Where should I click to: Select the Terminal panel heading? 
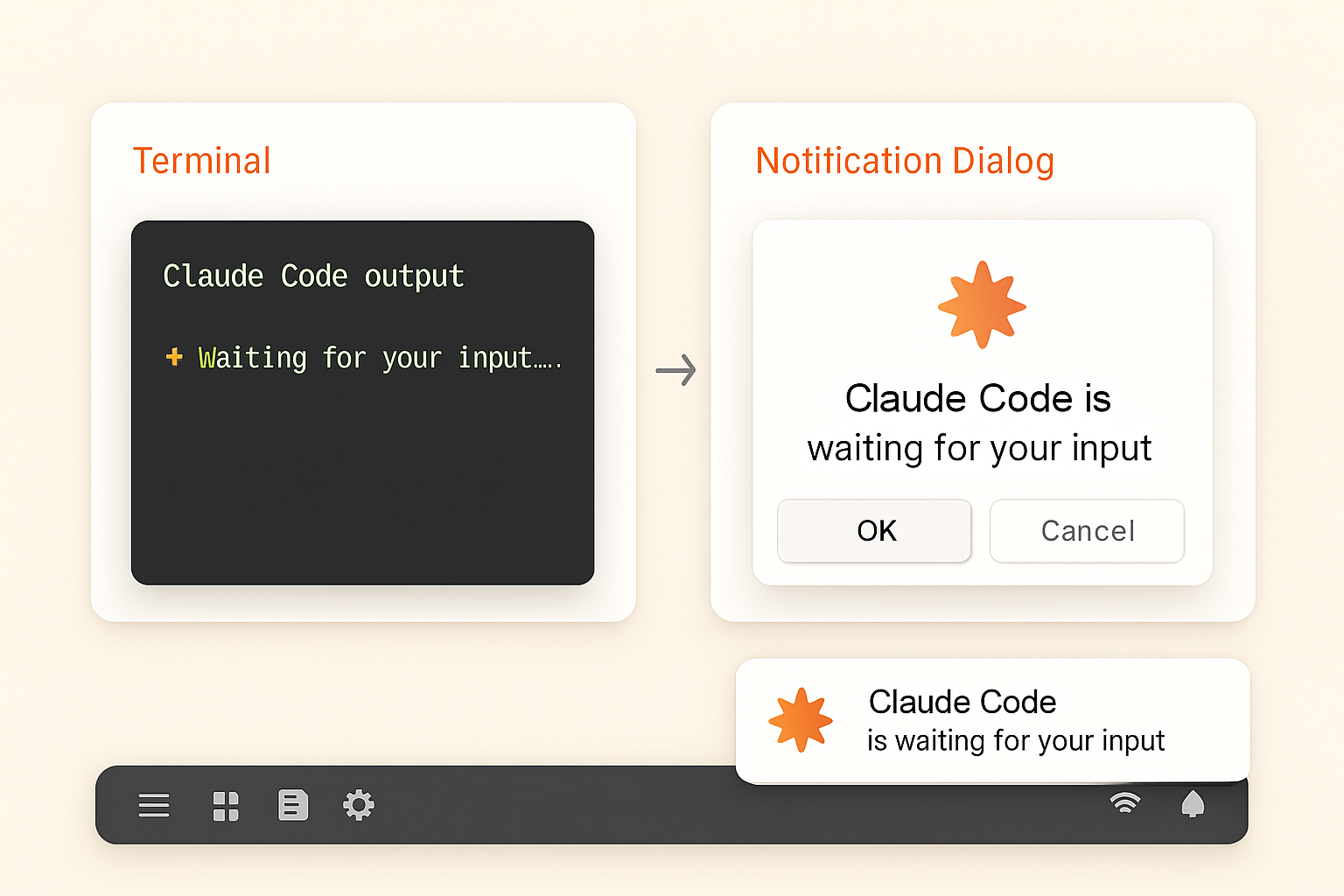coord(201,160)
